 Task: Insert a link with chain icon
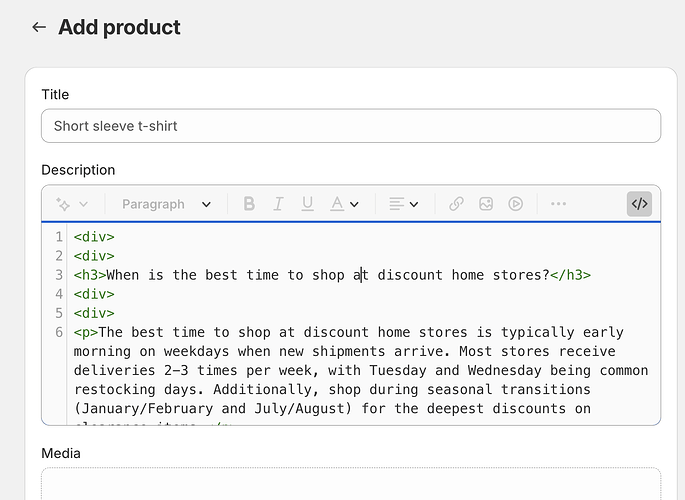click(x=456, y=204)
